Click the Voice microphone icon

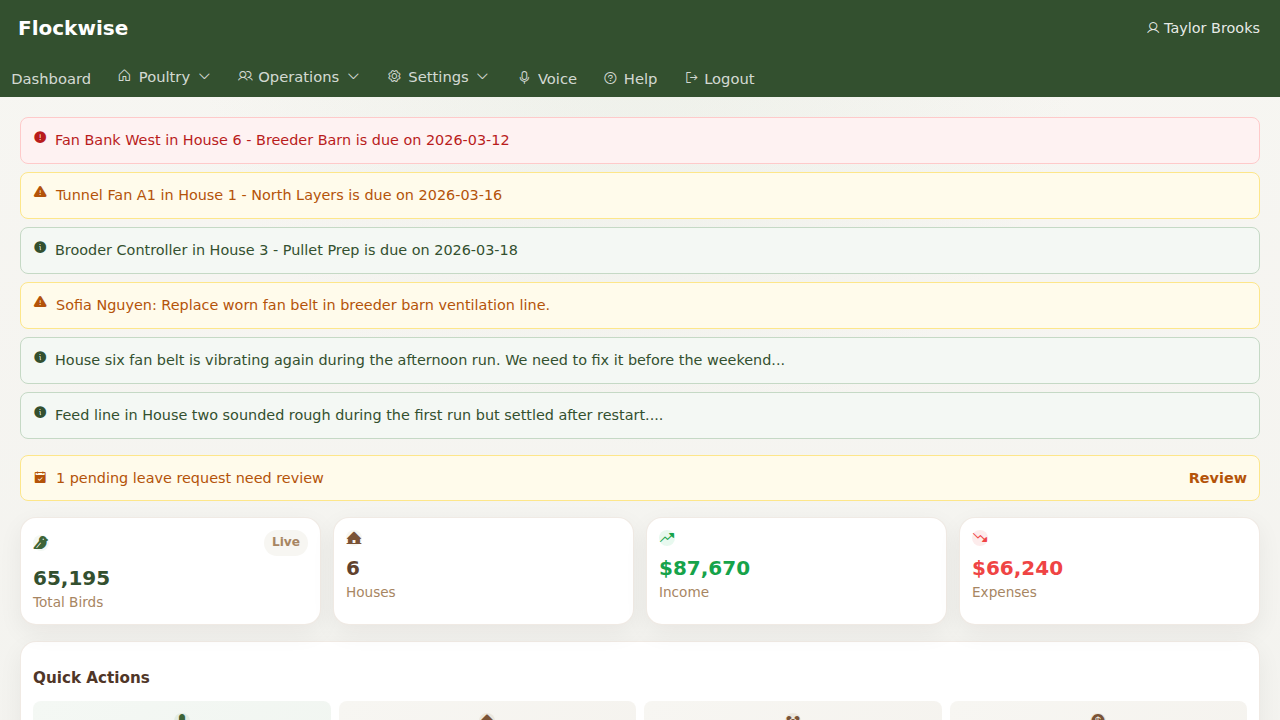(523, 77)
